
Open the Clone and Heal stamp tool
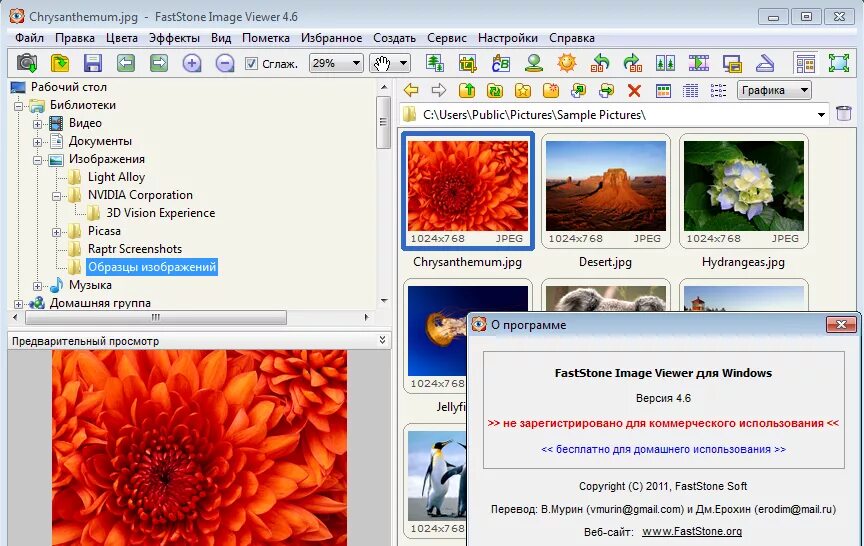(533, 63)
